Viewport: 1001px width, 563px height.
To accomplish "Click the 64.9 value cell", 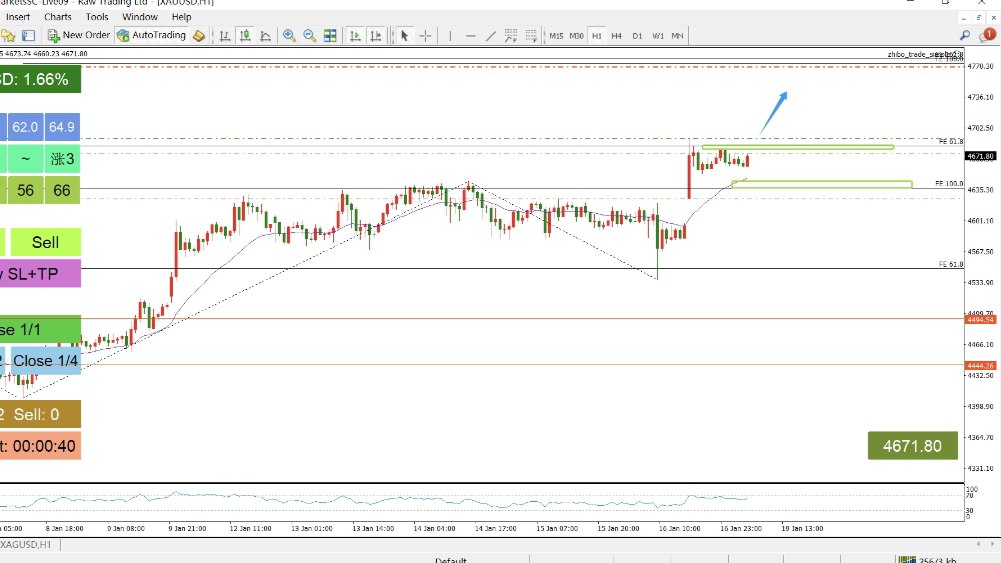I will click(x=62, y=127).
